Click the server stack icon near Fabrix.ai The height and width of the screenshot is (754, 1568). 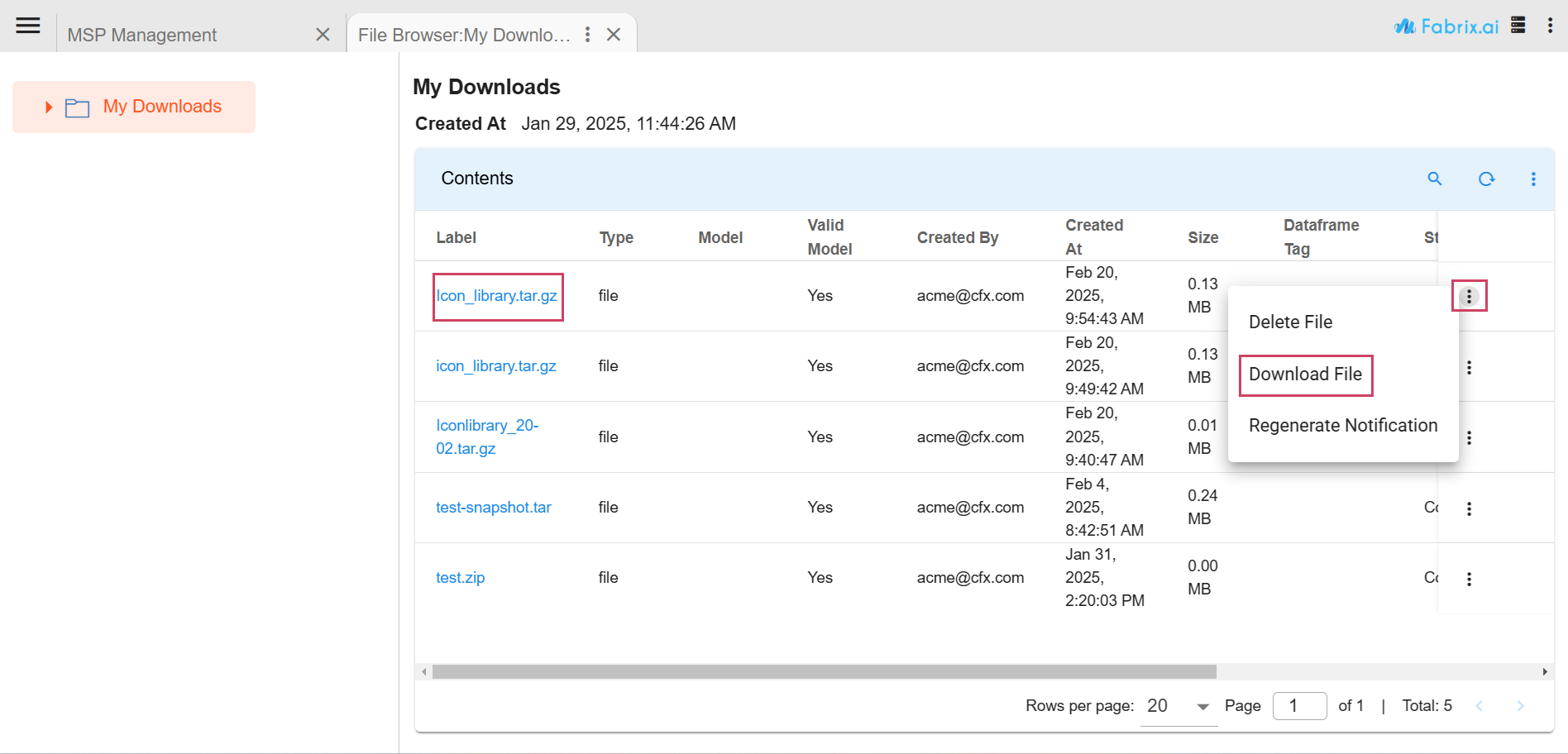click(x=1518, y=25)
